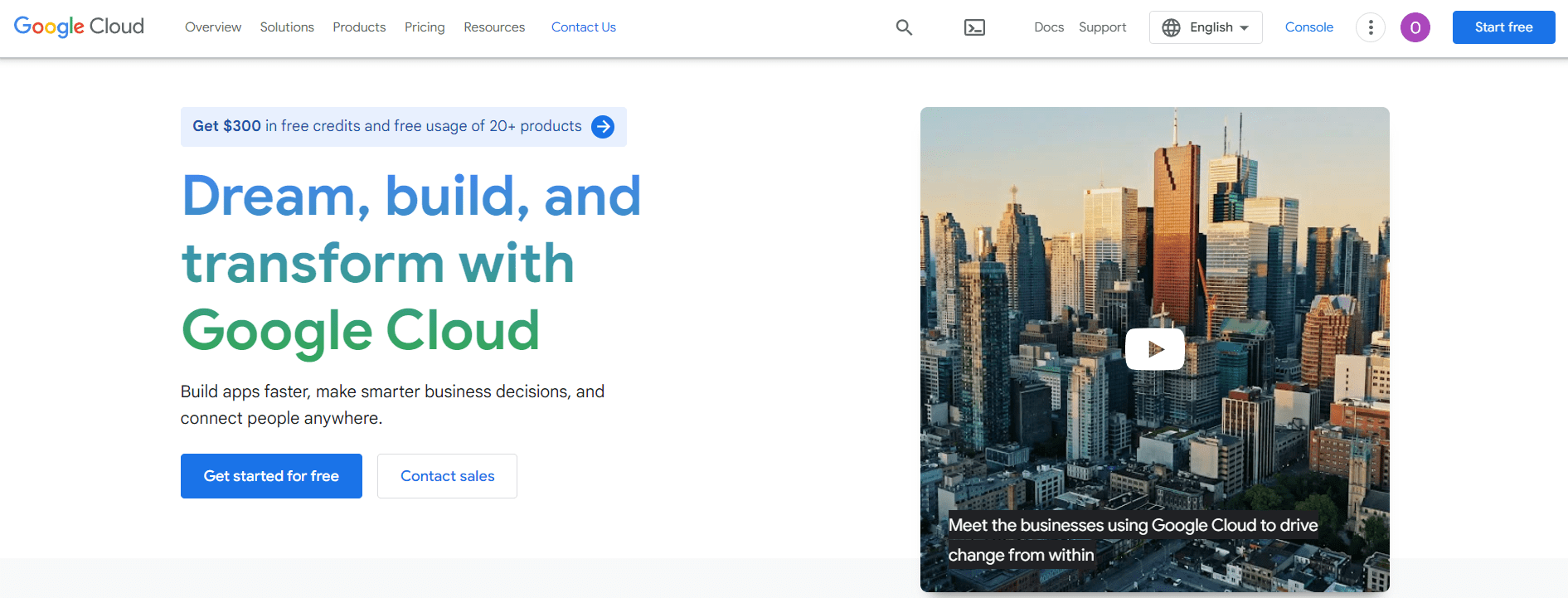Open the Solutions menu
This screenshot has height=598, width=1568.
point(287,27)
